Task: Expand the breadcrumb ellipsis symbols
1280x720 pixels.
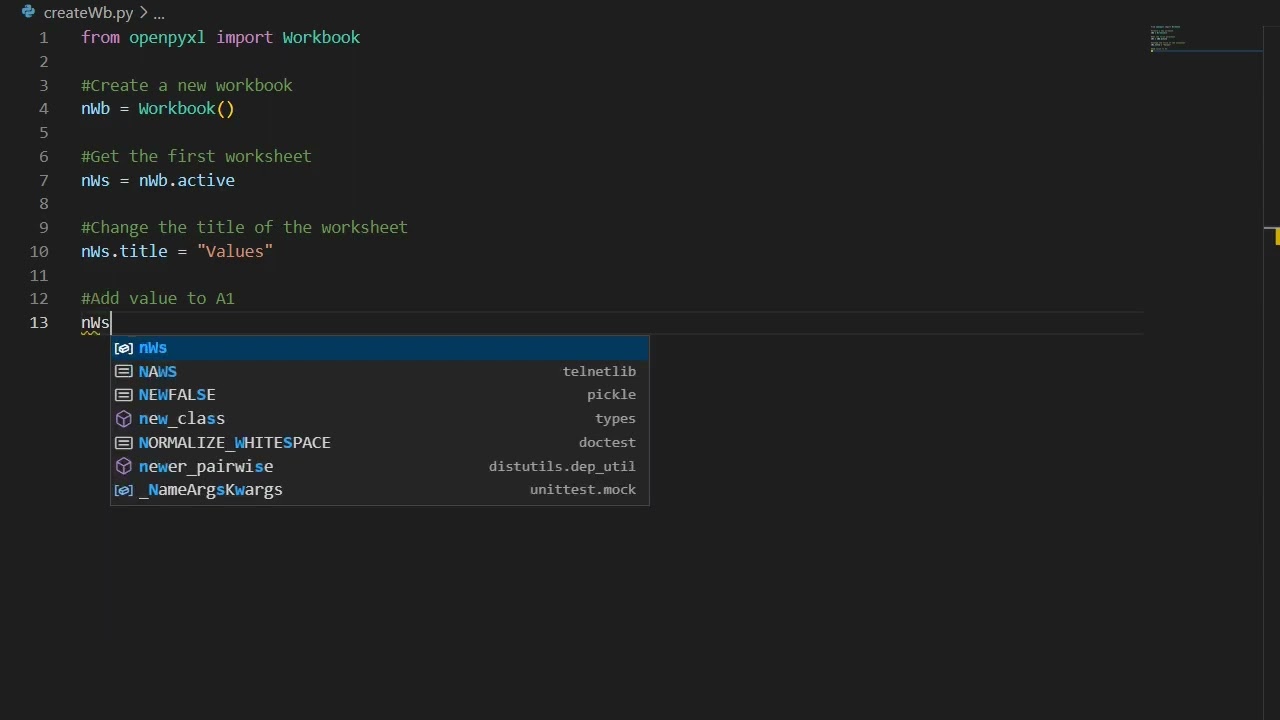Action: click(158, 13)
